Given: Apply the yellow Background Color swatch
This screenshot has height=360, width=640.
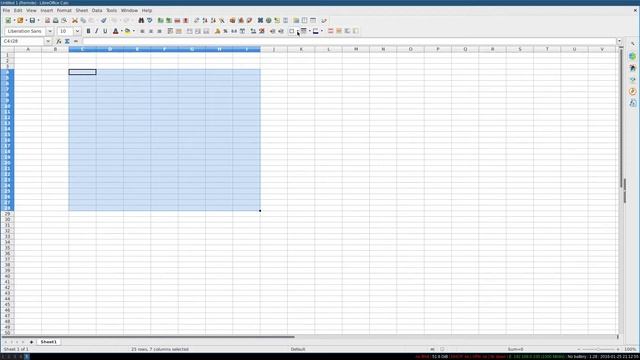Looking at the screenshot, I should click(x=127, y=31).
